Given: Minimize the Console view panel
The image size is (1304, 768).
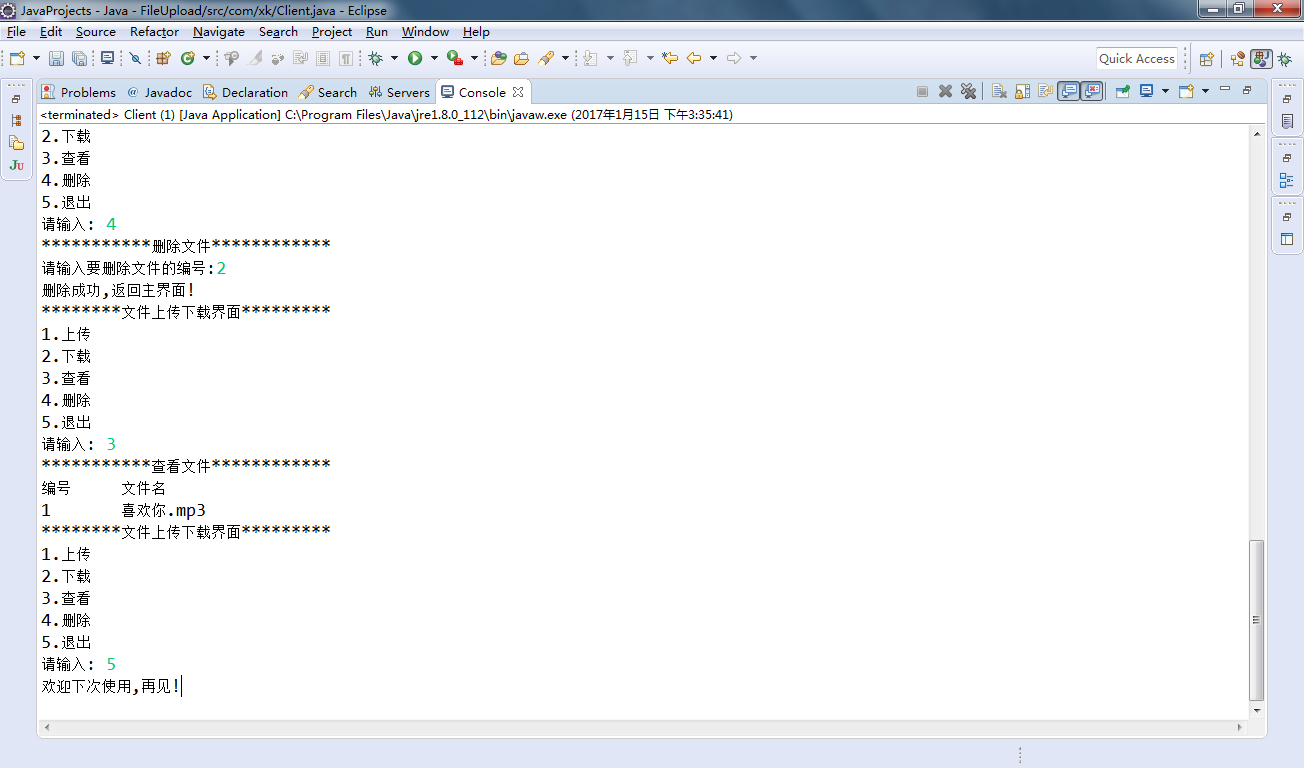Looking at the screenshot, I should tap(1226, 90).
